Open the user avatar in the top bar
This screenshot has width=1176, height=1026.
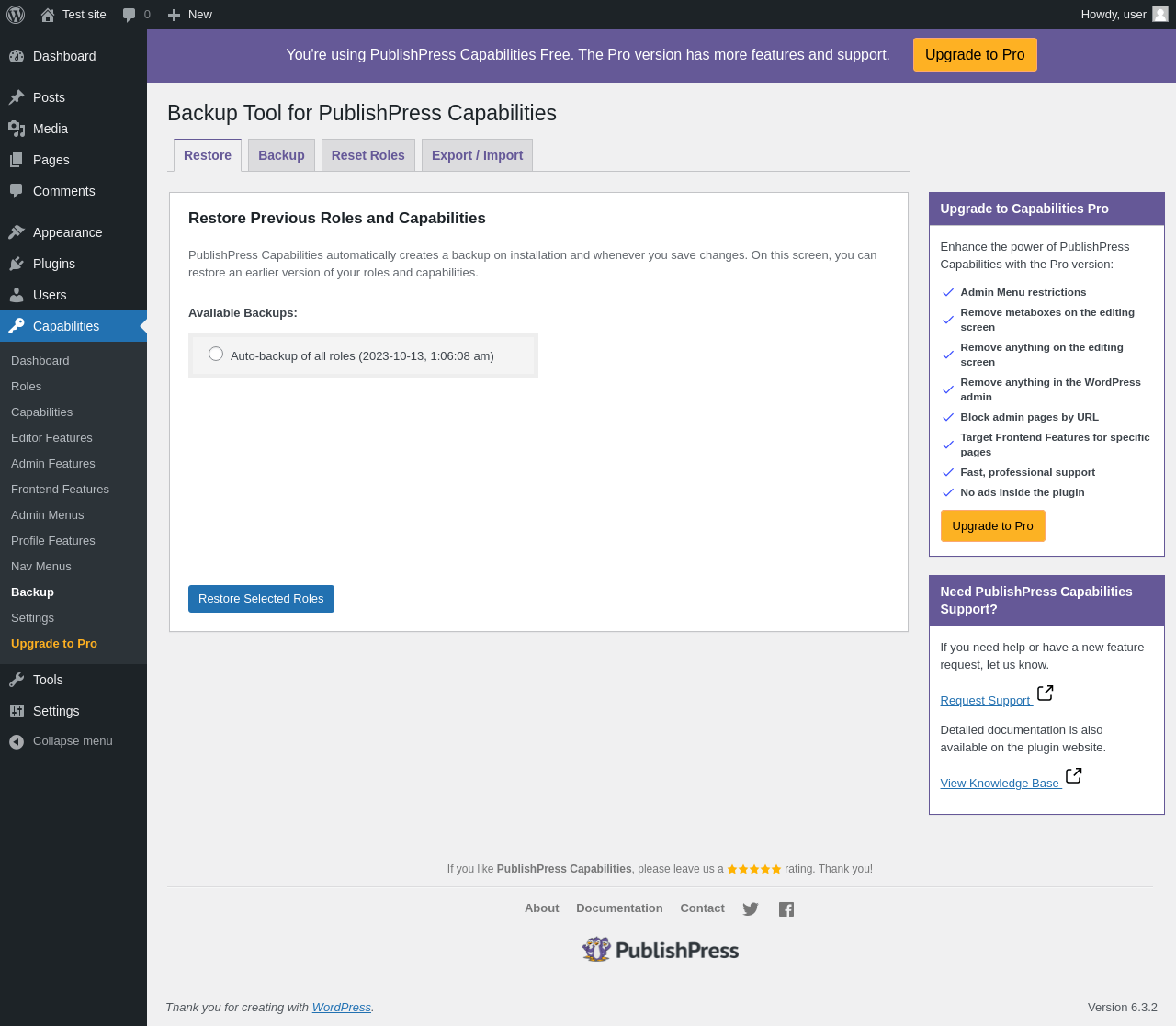point(1160,14)
